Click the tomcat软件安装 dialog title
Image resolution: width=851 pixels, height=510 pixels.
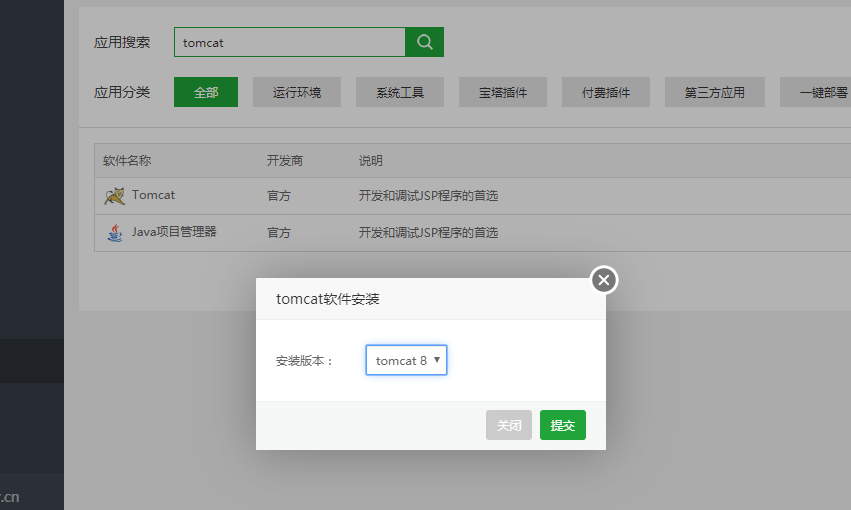(328, 299)
